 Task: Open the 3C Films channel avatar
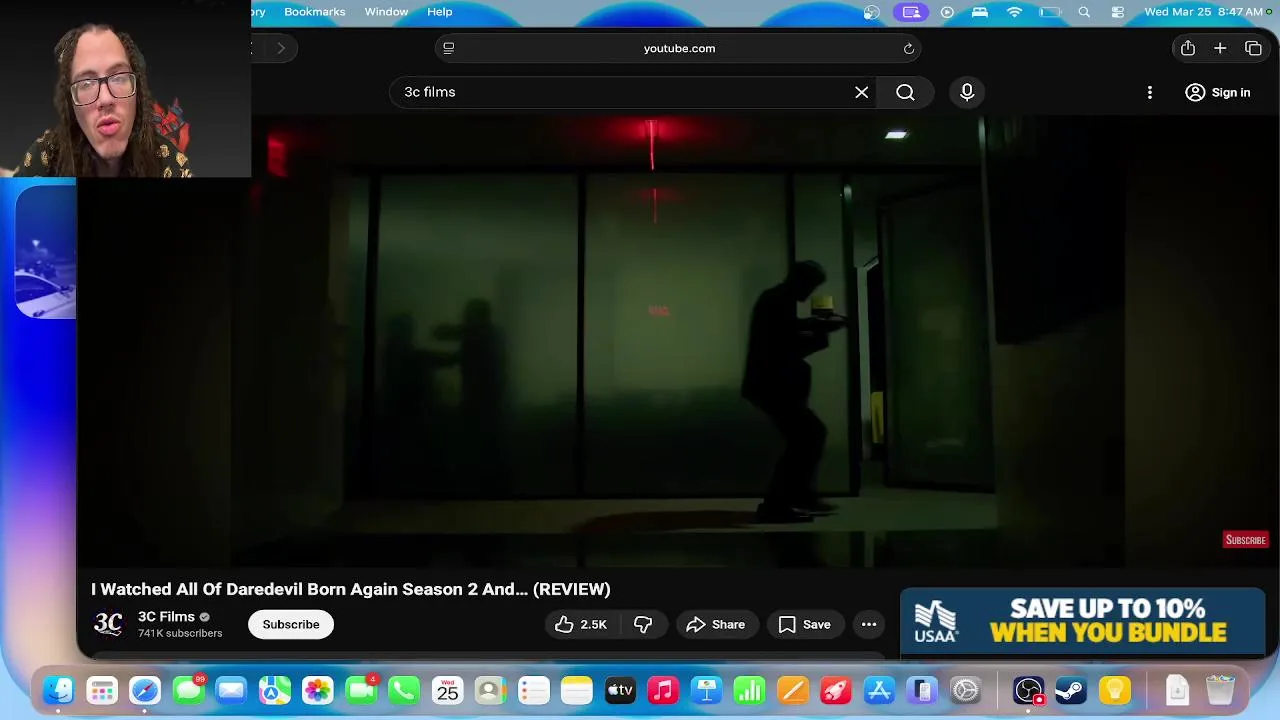[108, 624]
